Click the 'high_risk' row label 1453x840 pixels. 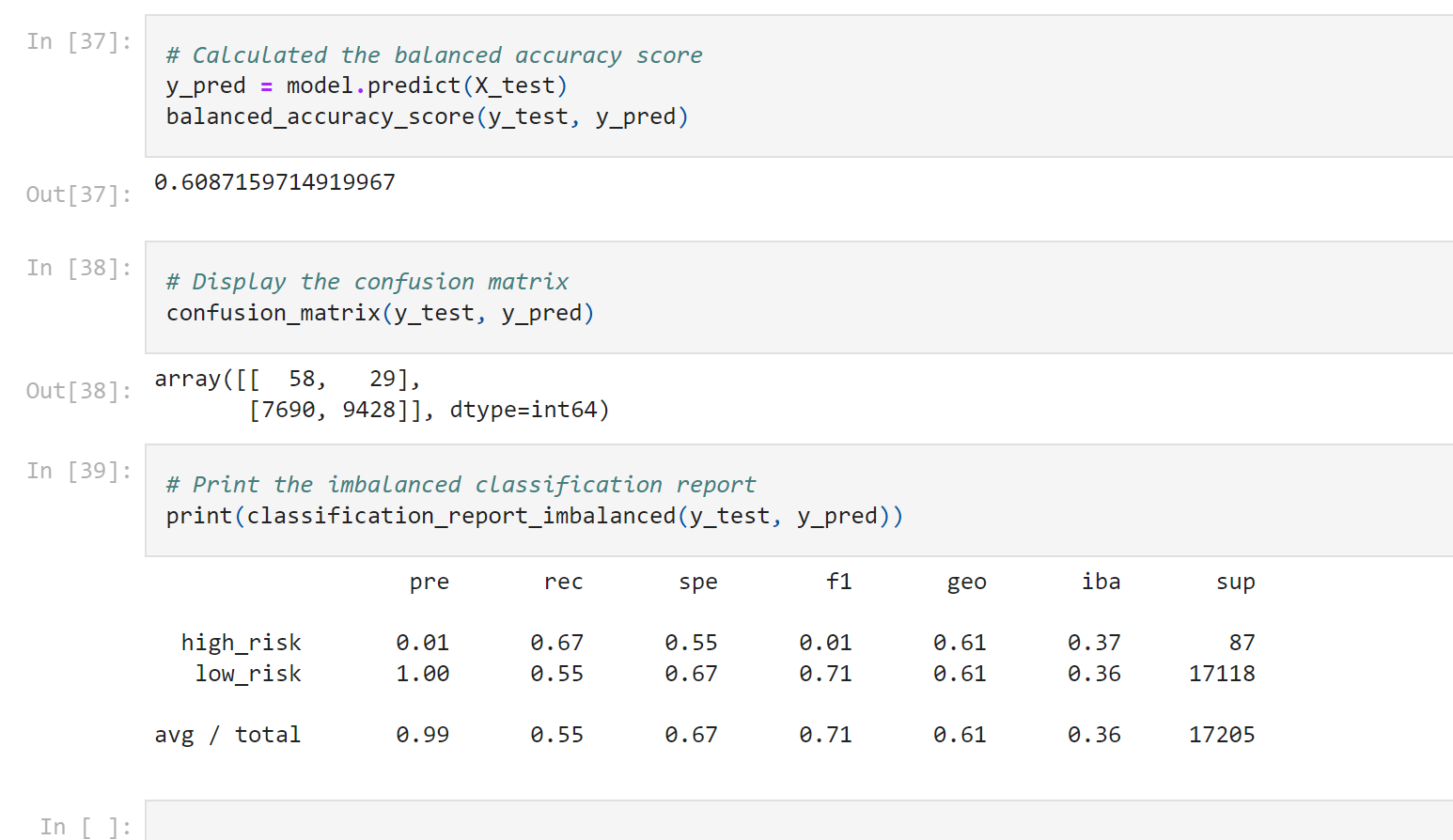(242, 643)
